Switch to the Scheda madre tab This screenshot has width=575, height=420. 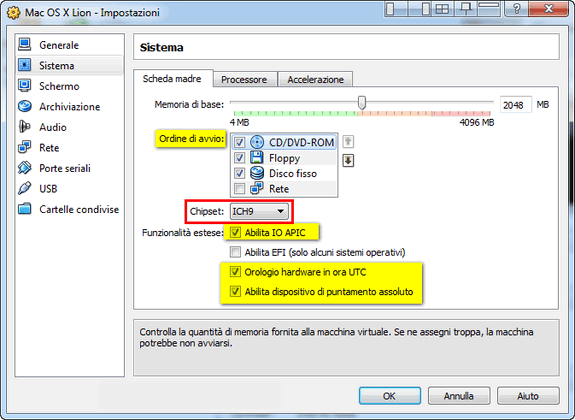(x=172, y=78)
